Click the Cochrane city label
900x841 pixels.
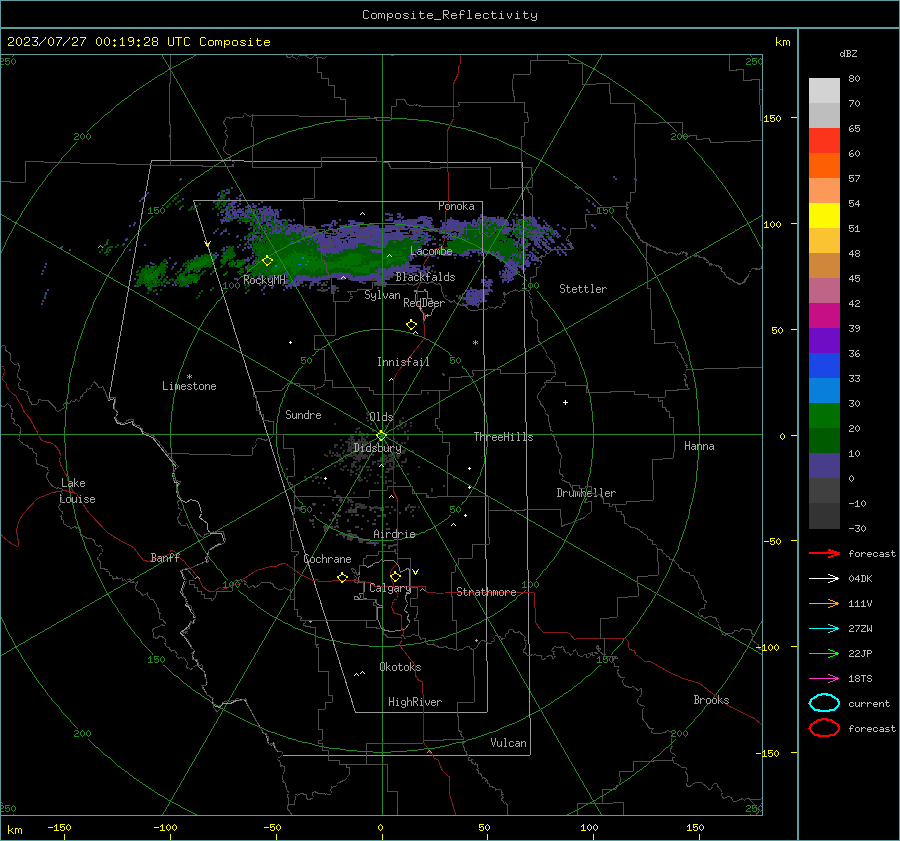327,559
